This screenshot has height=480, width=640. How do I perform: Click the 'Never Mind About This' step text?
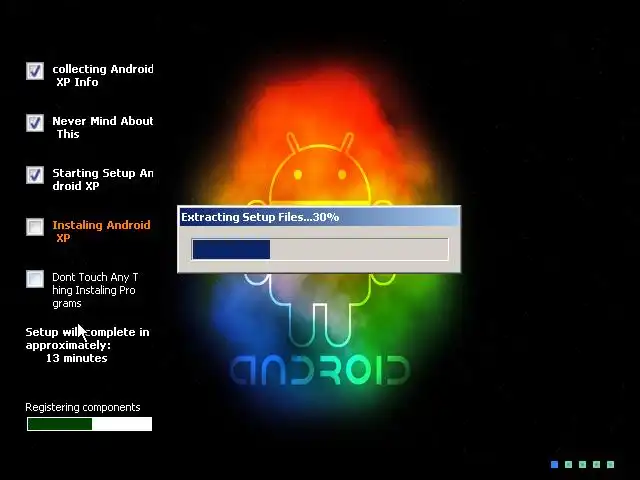(103, 127)
